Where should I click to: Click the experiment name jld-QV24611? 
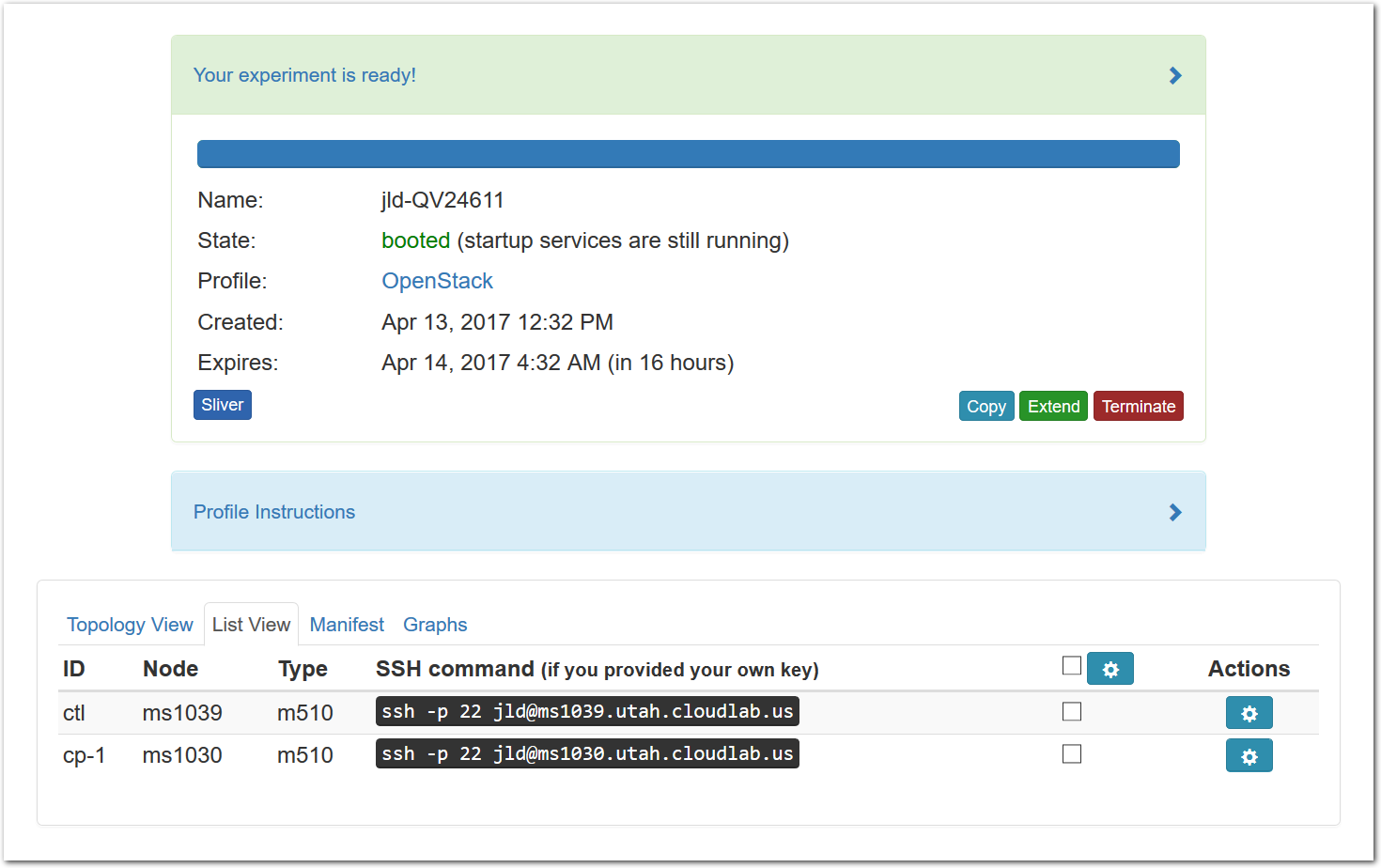tap(442, 200)
